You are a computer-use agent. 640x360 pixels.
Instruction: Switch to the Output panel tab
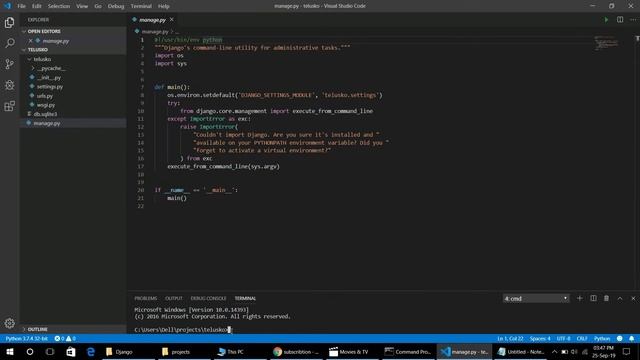pos(174,298)
